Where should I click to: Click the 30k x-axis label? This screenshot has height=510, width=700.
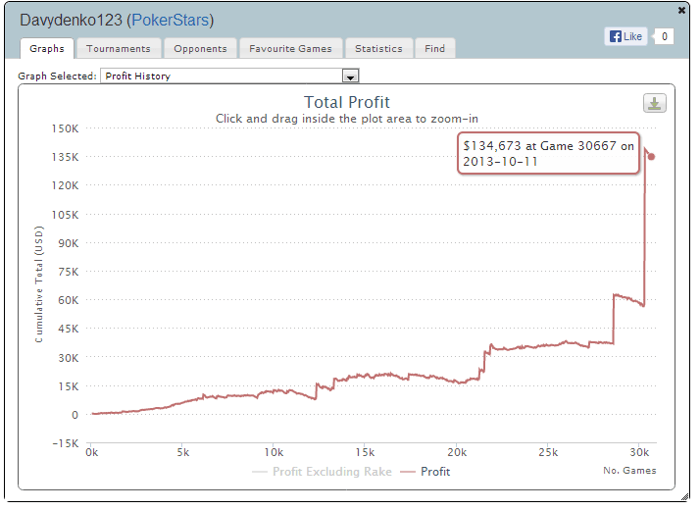pyautogui.click(x=639, y=452)
